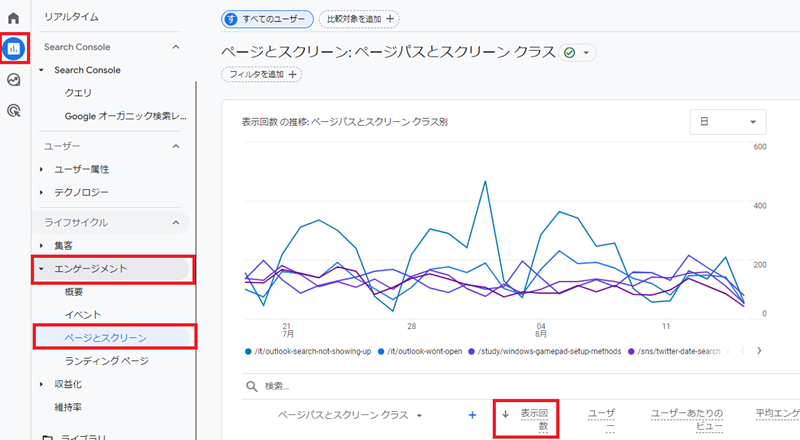Screen dimensions: 800x440
Task: Toggle /it/outlook-wont-open legend series
Action: [x=420, y=351]
